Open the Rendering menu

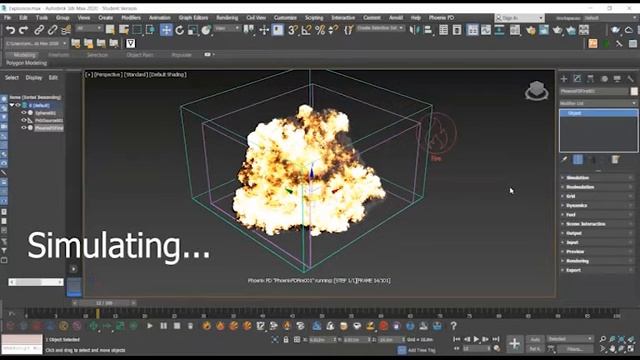(227, 18)
